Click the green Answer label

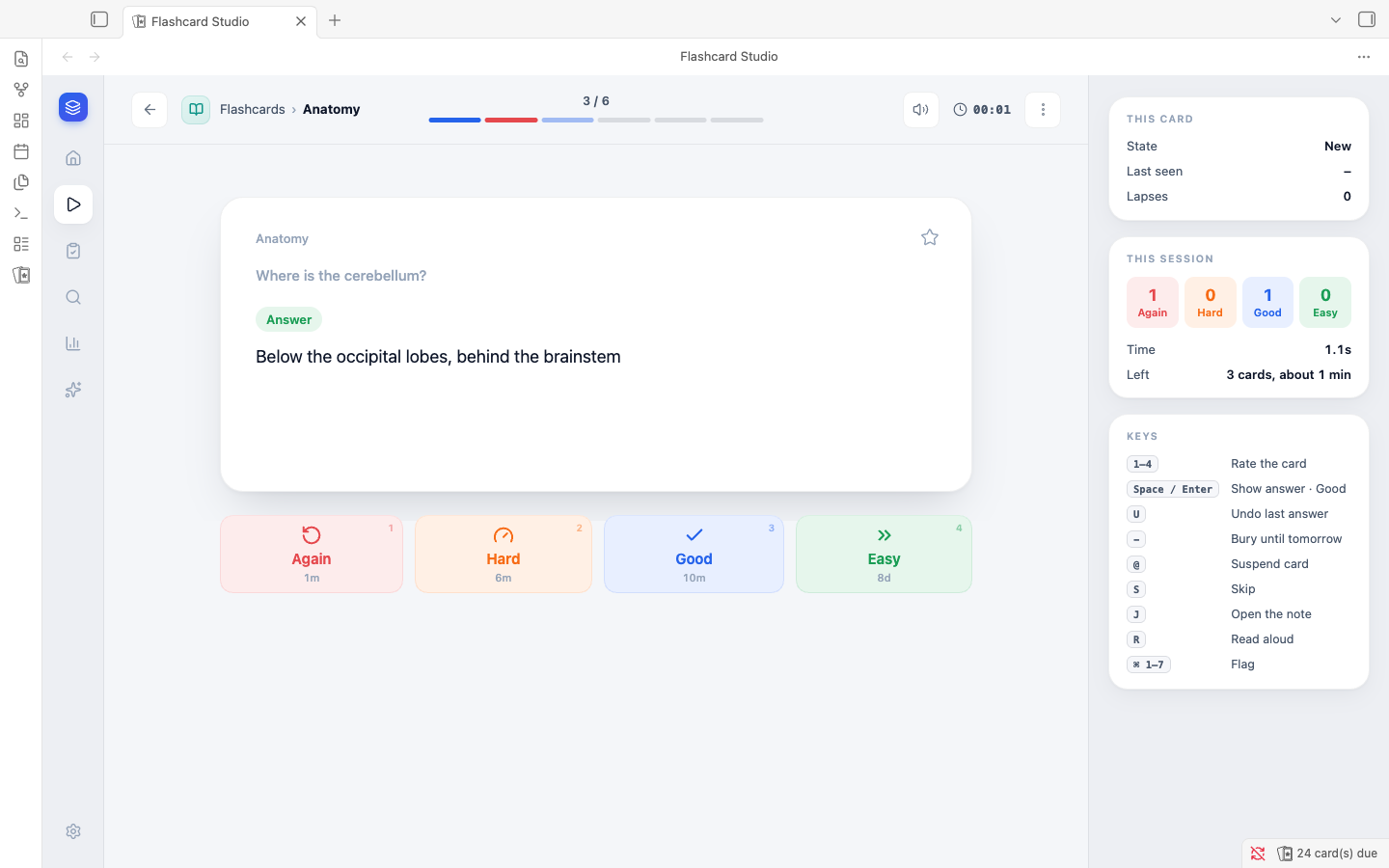288,319
